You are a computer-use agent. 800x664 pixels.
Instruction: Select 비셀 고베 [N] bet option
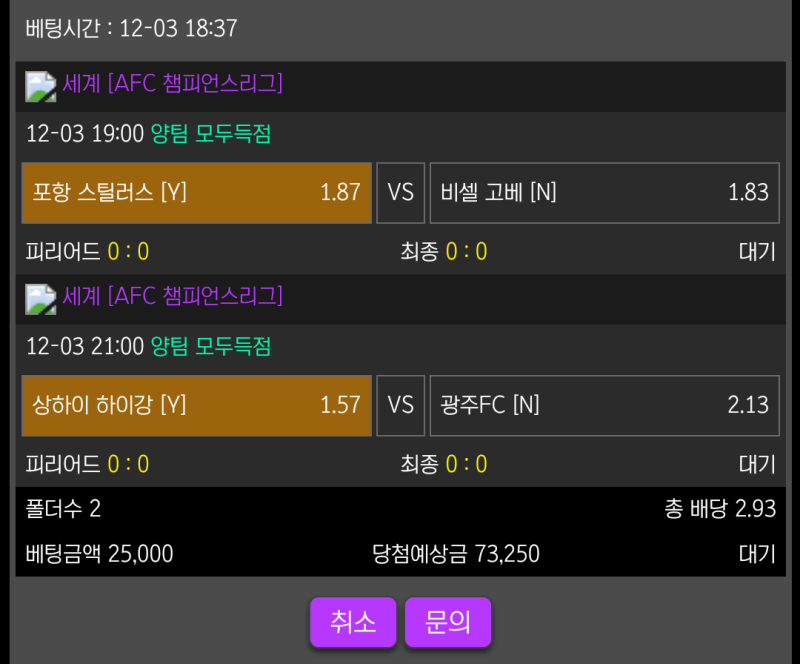tap(604, 193)
